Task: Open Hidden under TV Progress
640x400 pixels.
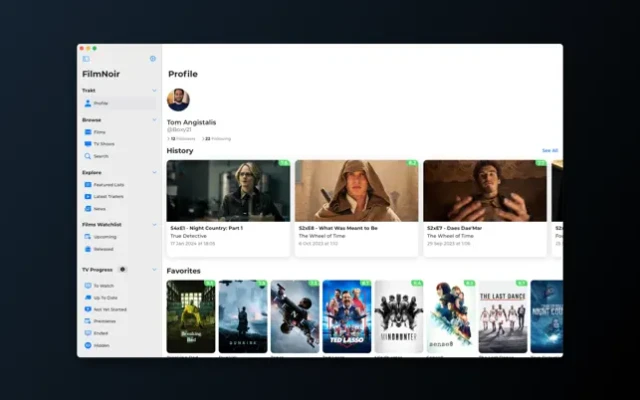Action: pyautogui.click(x=118, y=346)
